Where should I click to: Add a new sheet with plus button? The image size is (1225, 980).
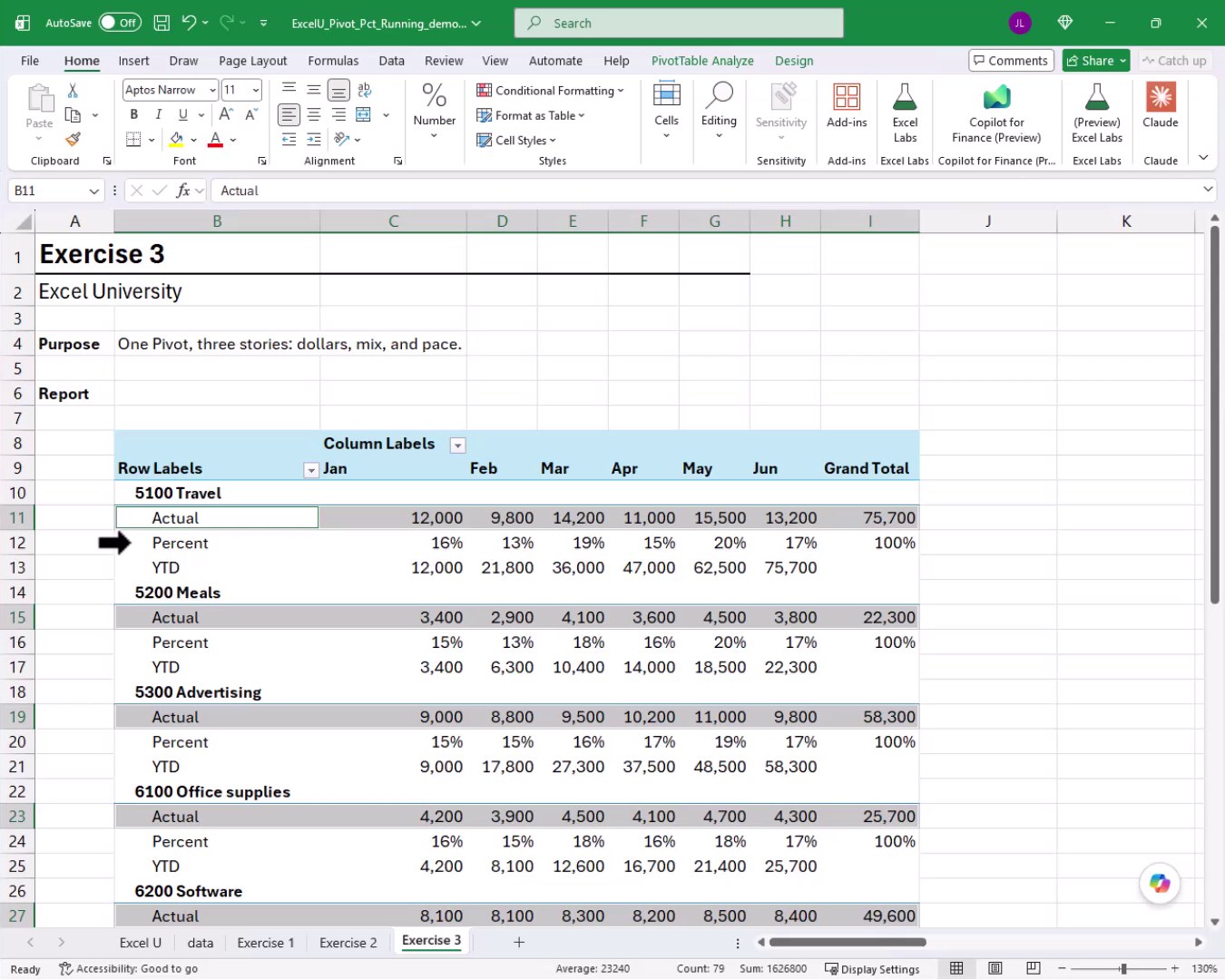(519, 943)
